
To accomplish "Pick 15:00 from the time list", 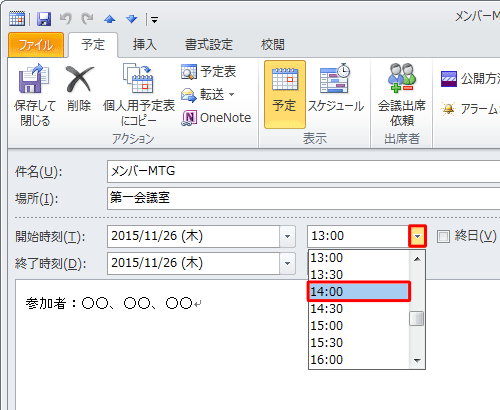I will coord(359,326).
